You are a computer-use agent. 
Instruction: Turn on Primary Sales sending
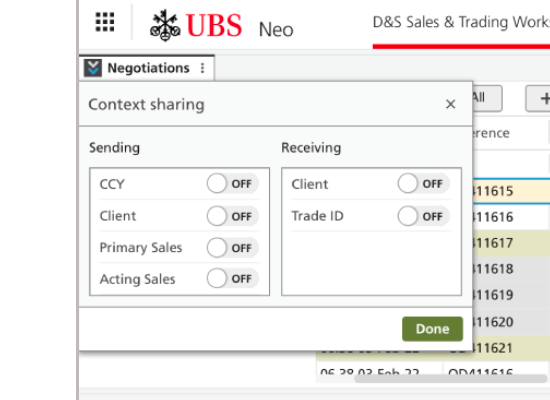click(x=233, y=248)
